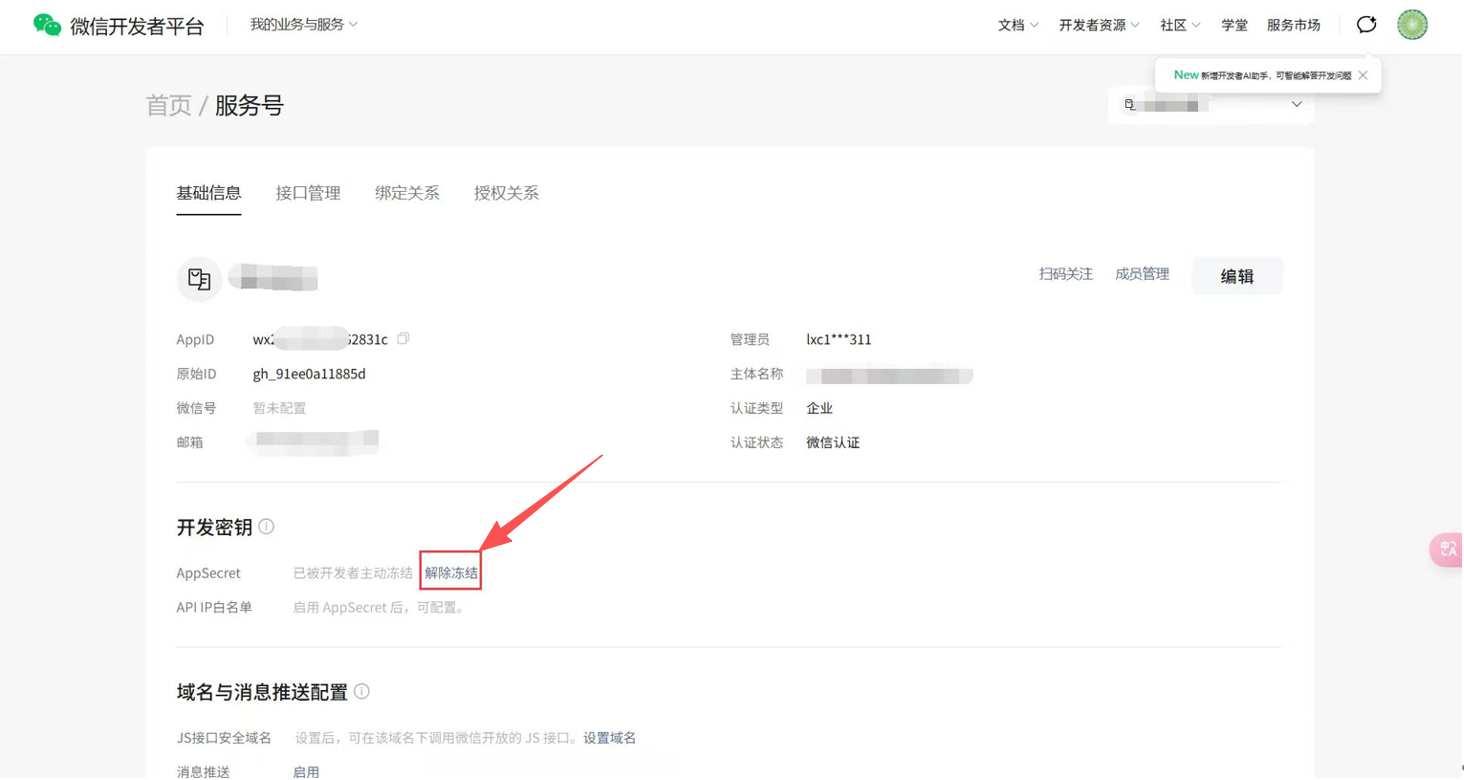Open the account selector dropdown
The image size is (1464, 780).
tap(1211, 104)
